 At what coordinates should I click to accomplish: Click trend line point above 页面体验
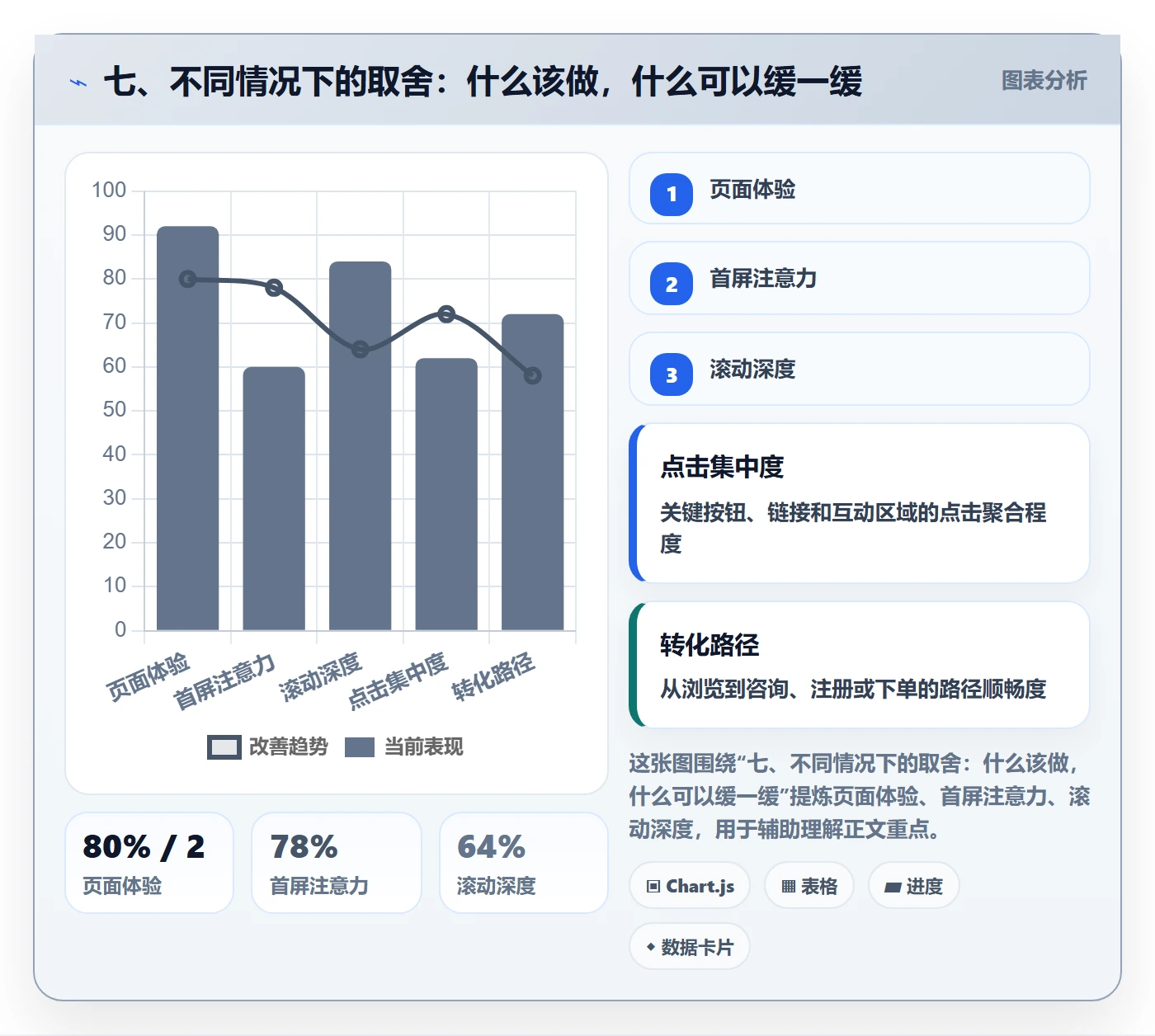188,280
